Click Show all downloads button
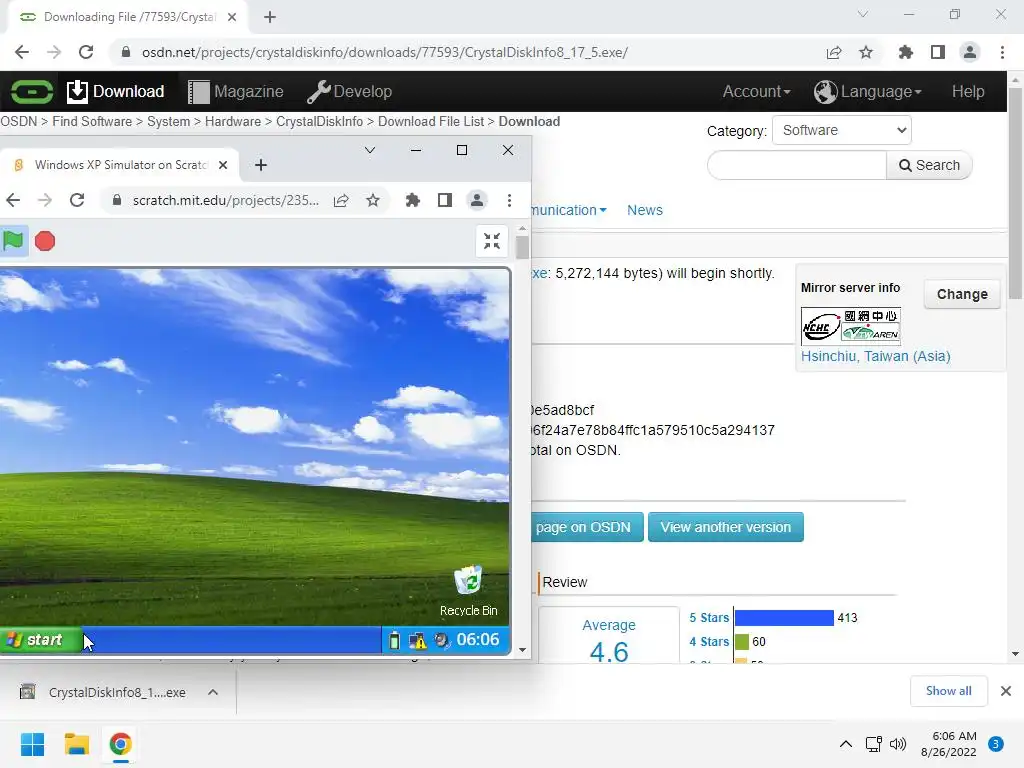This screenshot has height=768, width=1024. pyautogui.click(x=948, y=691)
